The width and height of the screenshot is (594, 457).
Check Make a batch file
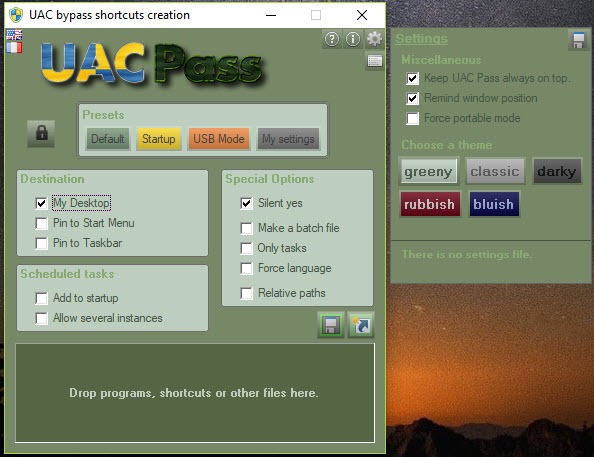point(246,228)
